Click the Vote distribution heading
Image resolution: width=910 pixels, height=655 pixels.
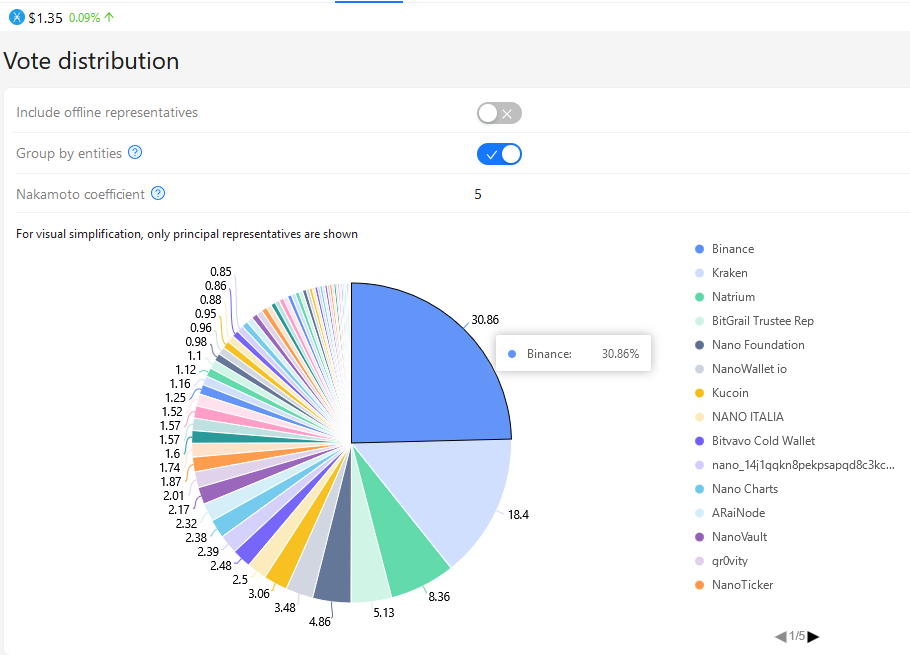91,61
